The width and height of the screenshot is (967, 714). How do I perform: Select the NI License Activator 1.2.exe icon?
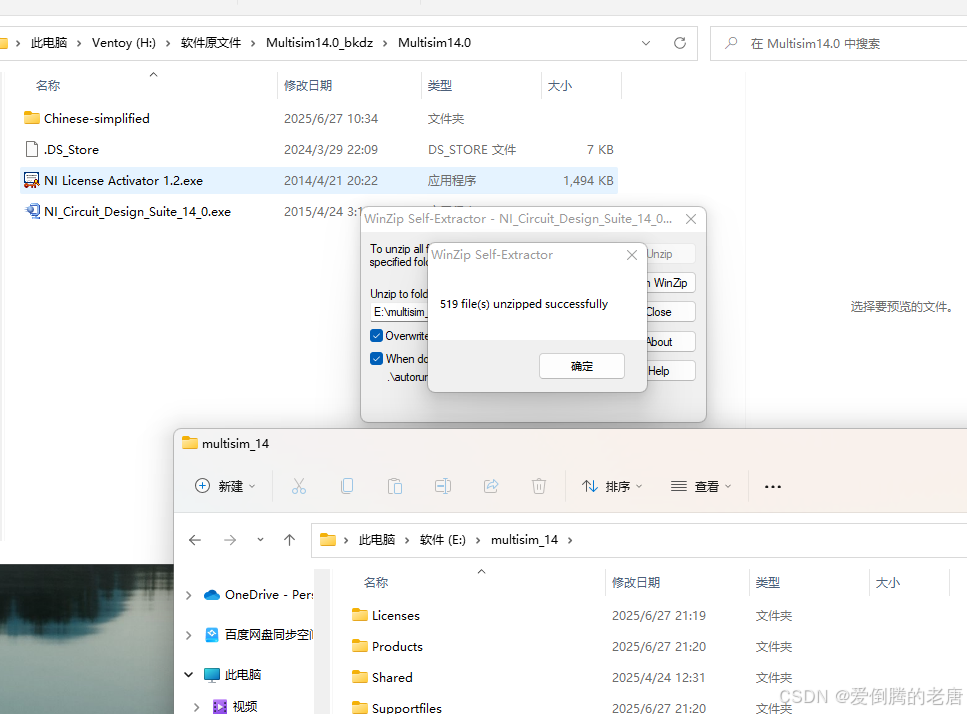point(32,181)
